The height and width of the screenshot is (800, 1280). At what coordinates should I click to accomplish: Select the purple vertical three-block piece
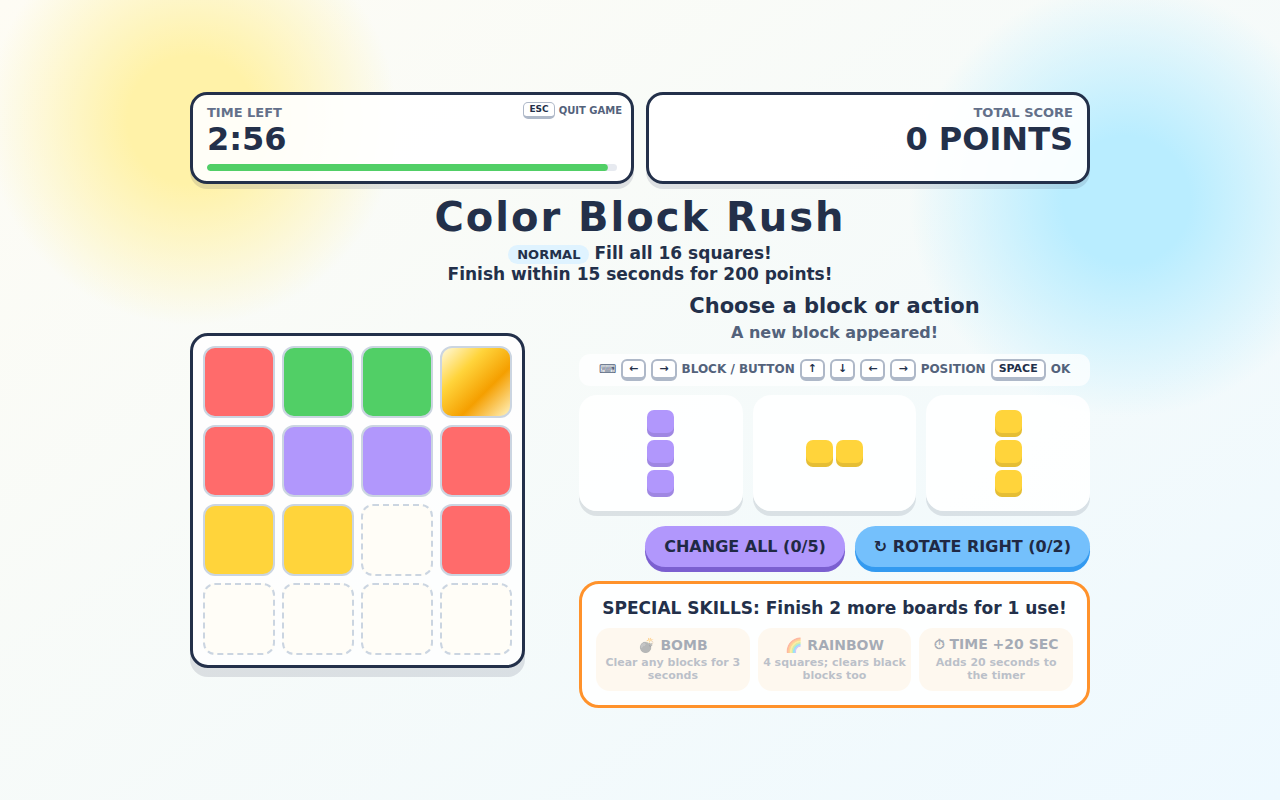(660, 453)
